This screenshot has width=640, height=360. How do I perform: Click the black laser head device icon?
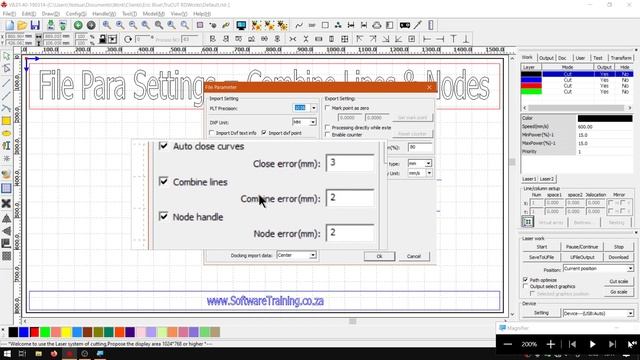point(404,25)
